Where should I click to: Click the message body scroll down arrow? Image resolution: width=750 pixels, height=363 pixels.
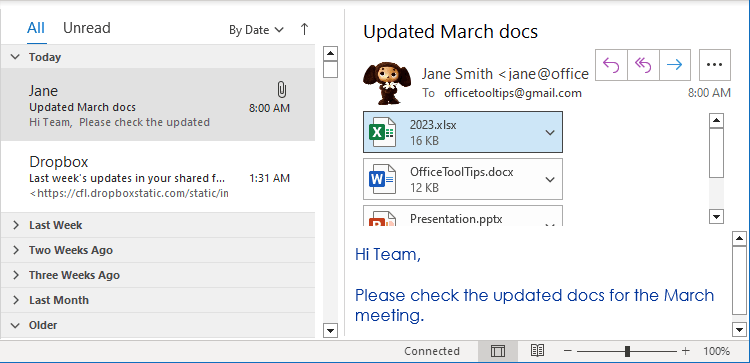(739, 329)
